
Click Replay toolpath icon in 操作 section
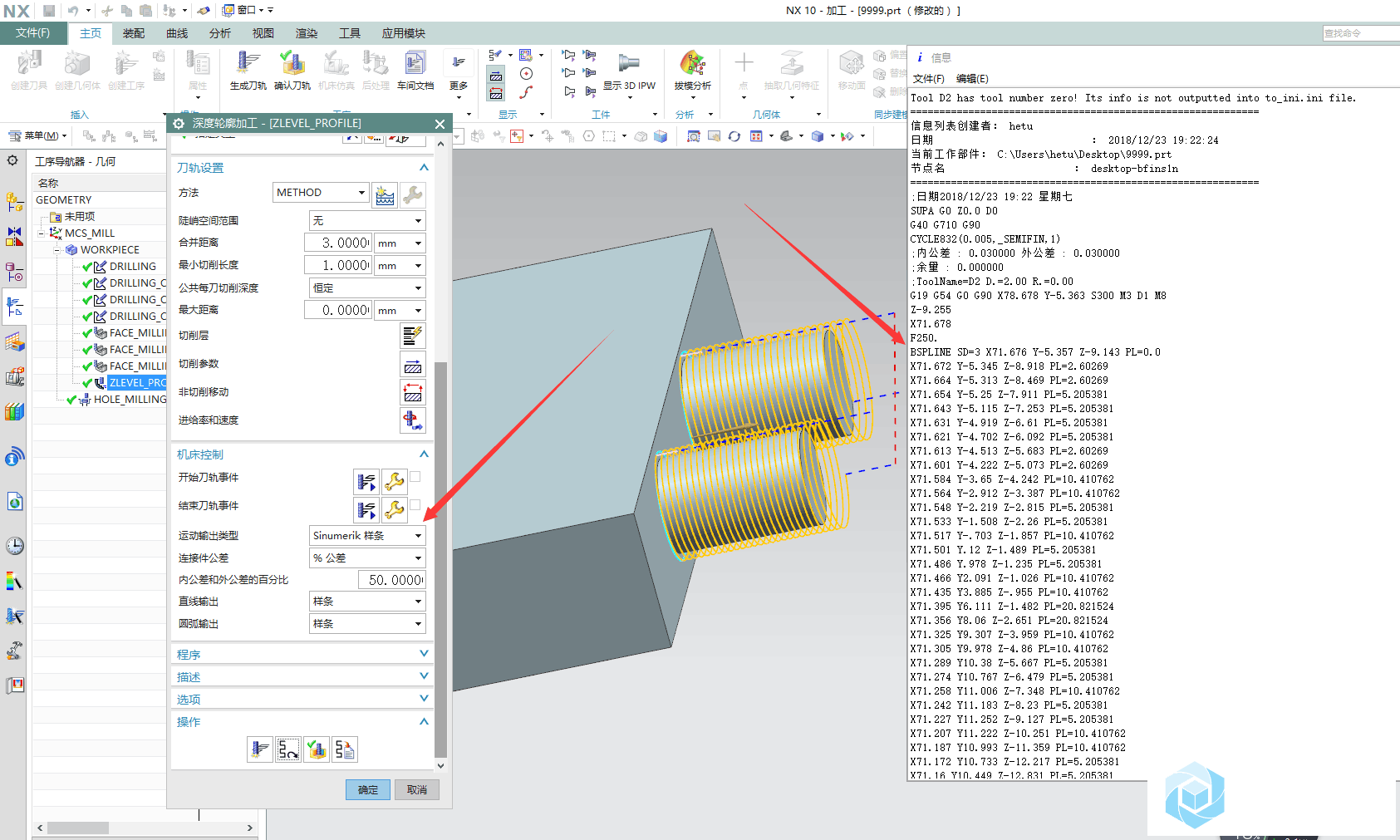click(288, 749)
